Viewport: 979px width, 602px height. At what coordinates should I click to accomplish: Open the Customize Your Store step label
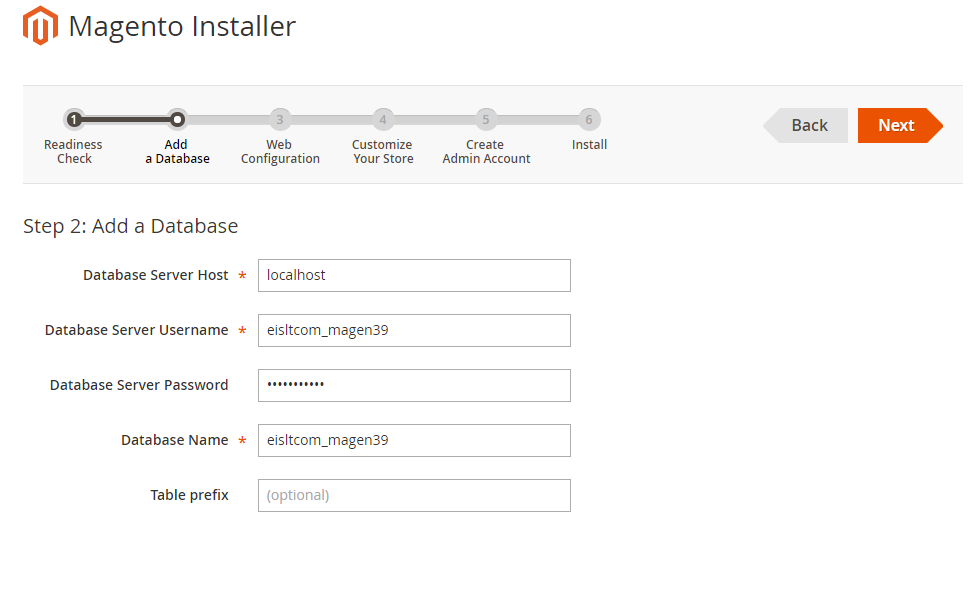tap(383, 152)
